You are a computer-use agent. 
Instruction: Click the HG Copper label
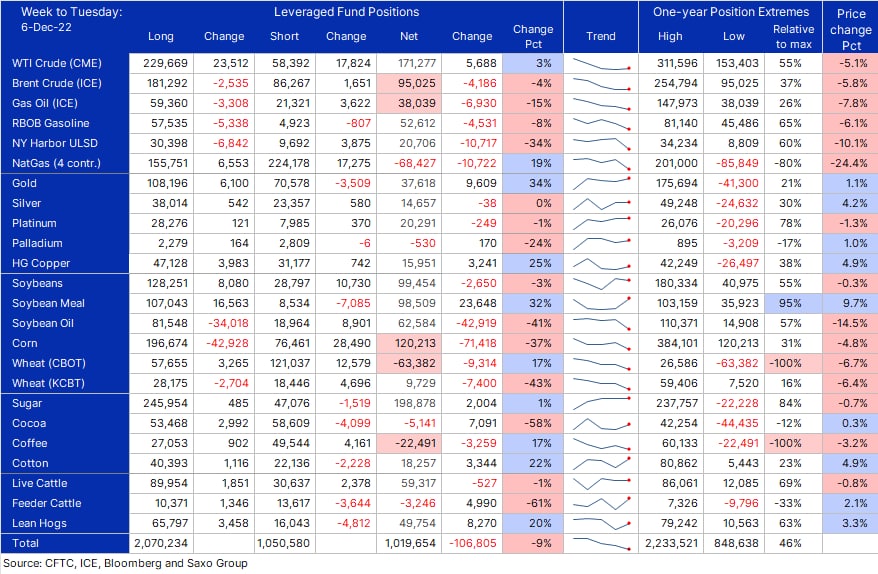point(41,263)
